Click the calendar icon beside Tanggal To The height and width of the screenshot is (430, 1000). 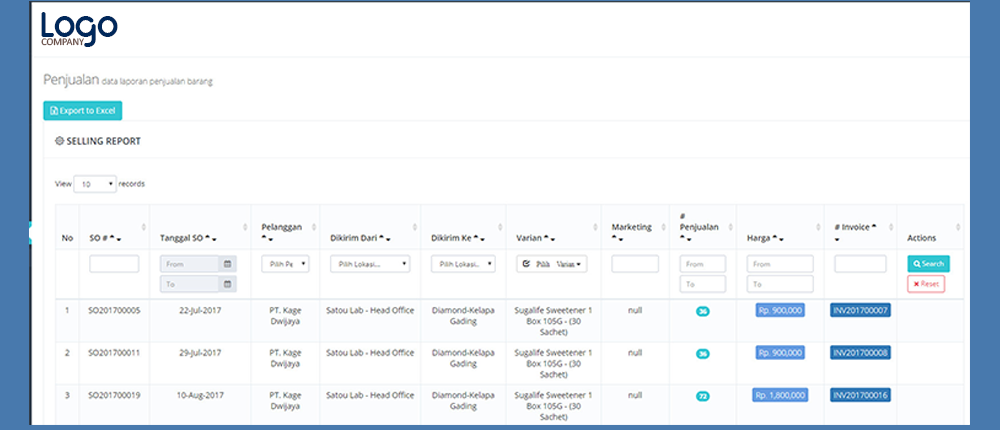(x=227, y=284)
